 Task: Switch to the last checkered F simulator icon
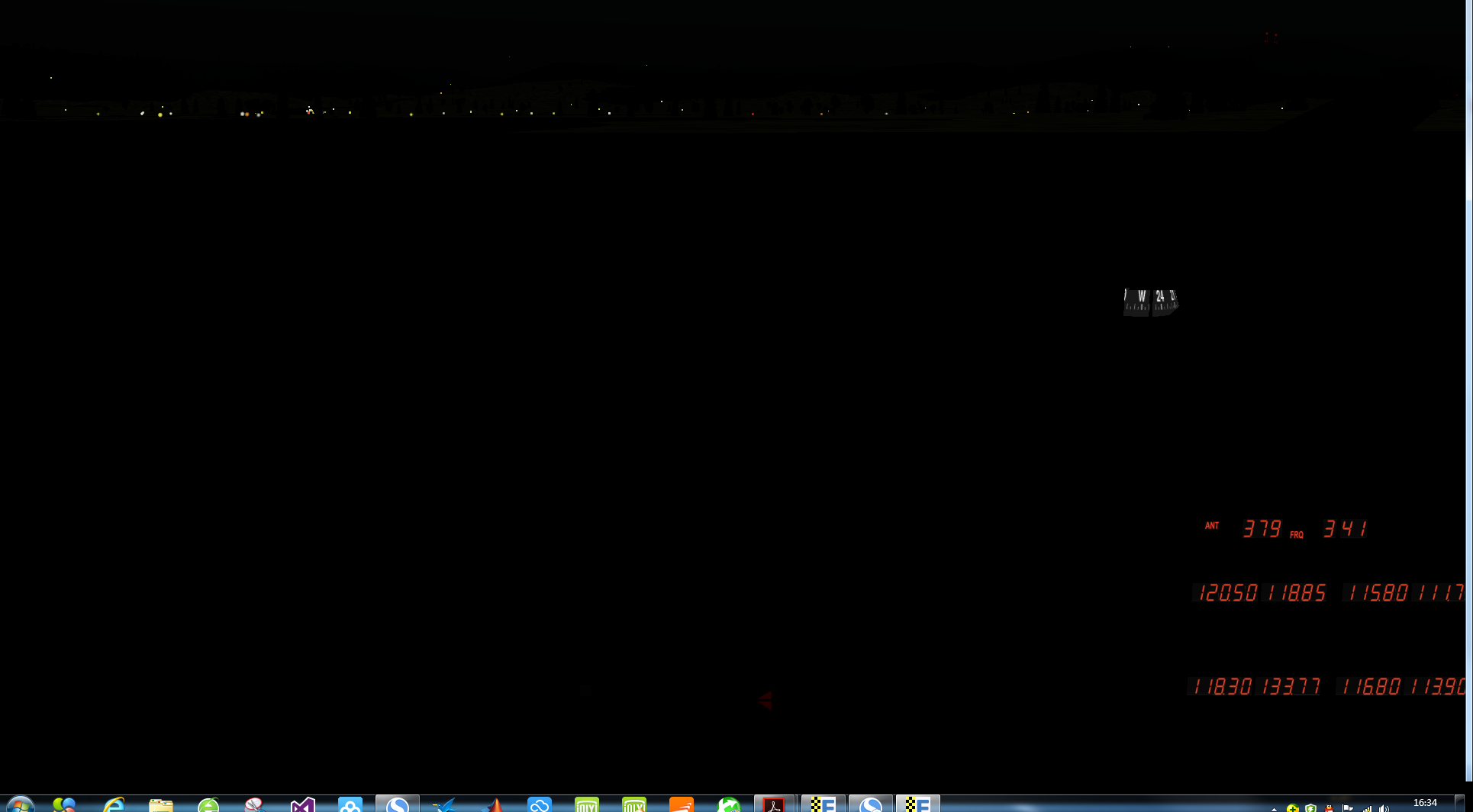pyautogui.click(x=918, y=804)
